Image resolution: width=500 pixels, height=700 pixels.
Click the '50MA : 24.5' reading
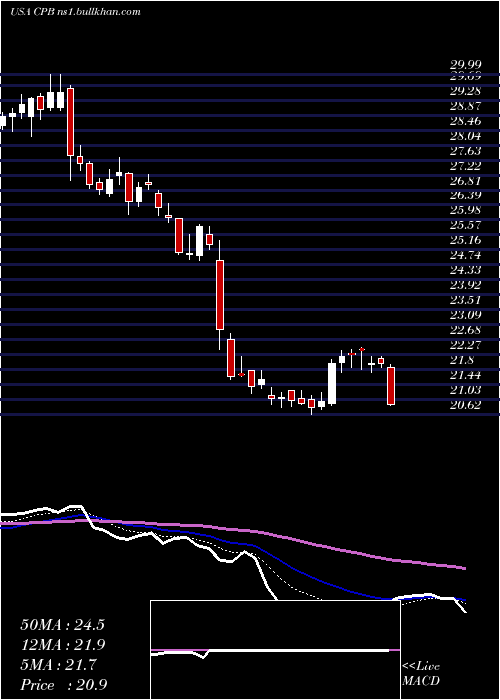[62, 625]
